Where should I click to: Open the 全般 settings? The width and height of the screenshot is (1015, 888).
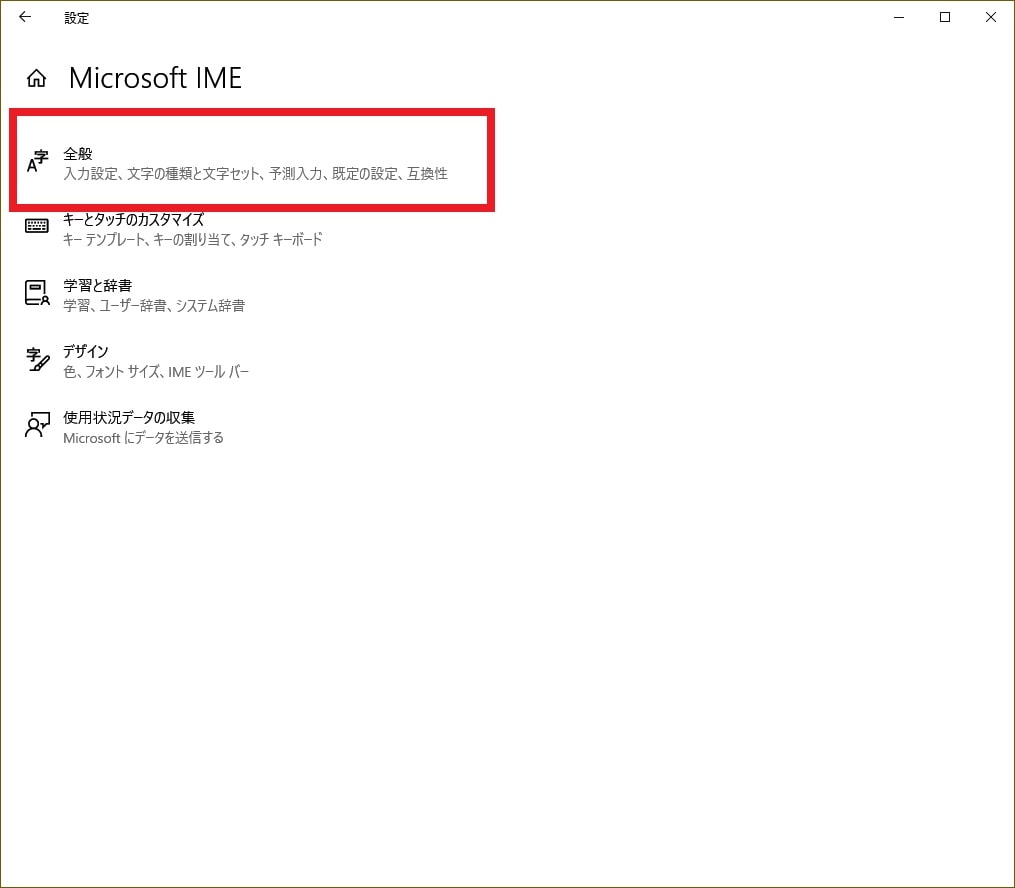coord(78,154)
